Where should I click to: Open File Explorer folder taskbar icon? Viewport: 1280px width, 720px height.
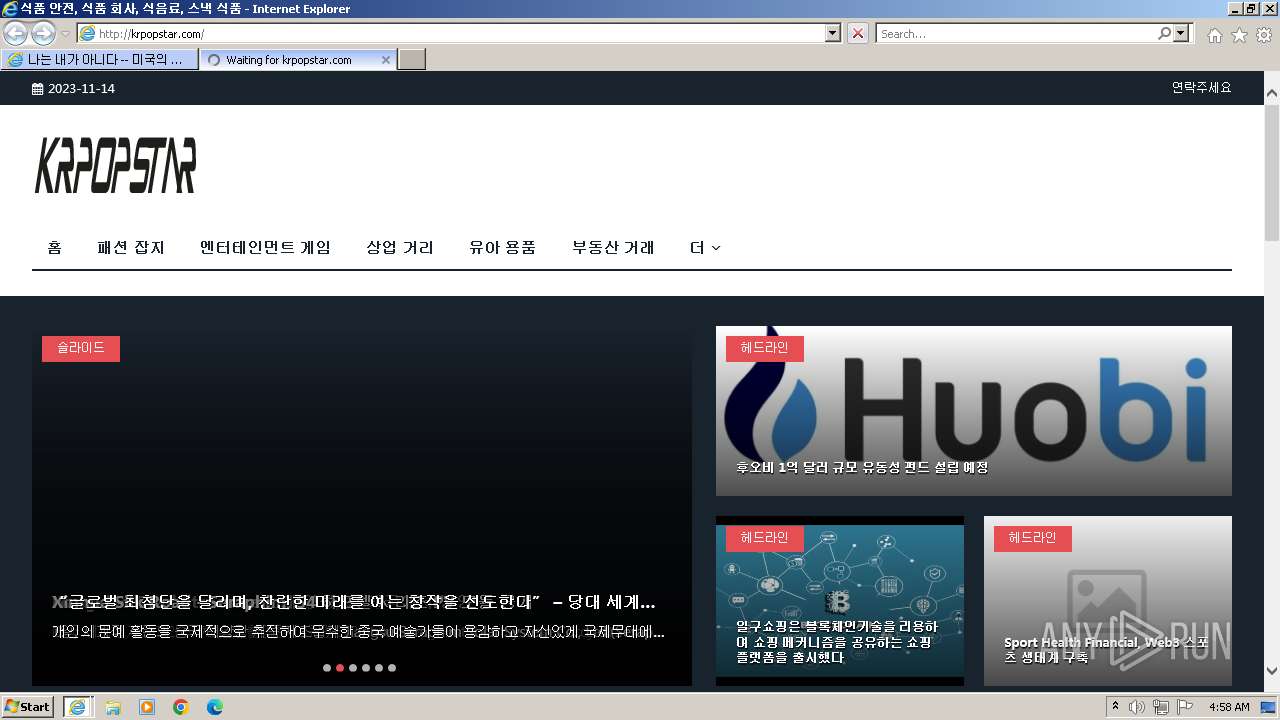113,707
